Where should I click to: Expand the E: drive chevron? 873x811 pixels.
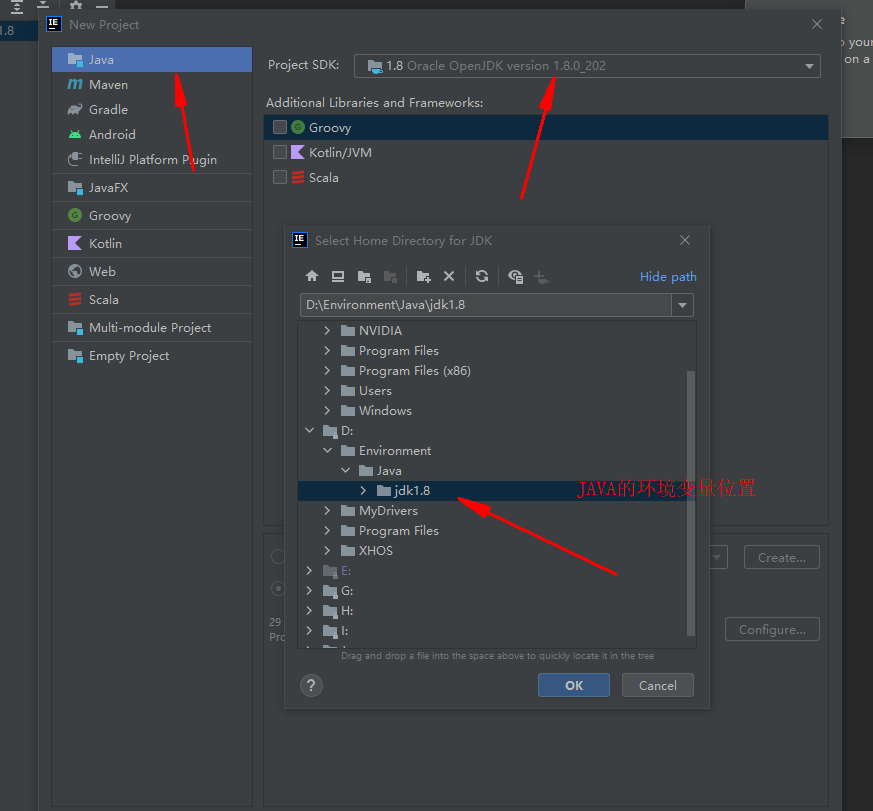coord(310,571)
